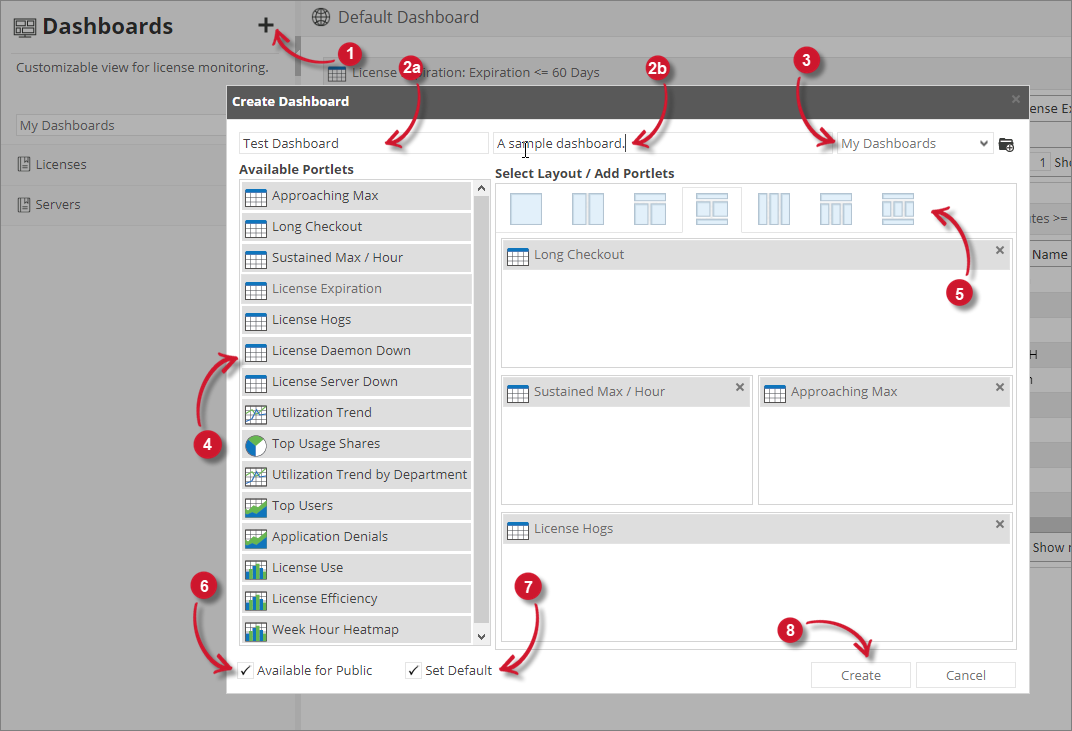Remove the License Hogs portlet from the layout

pyautogui.click(x=999, y=523)
